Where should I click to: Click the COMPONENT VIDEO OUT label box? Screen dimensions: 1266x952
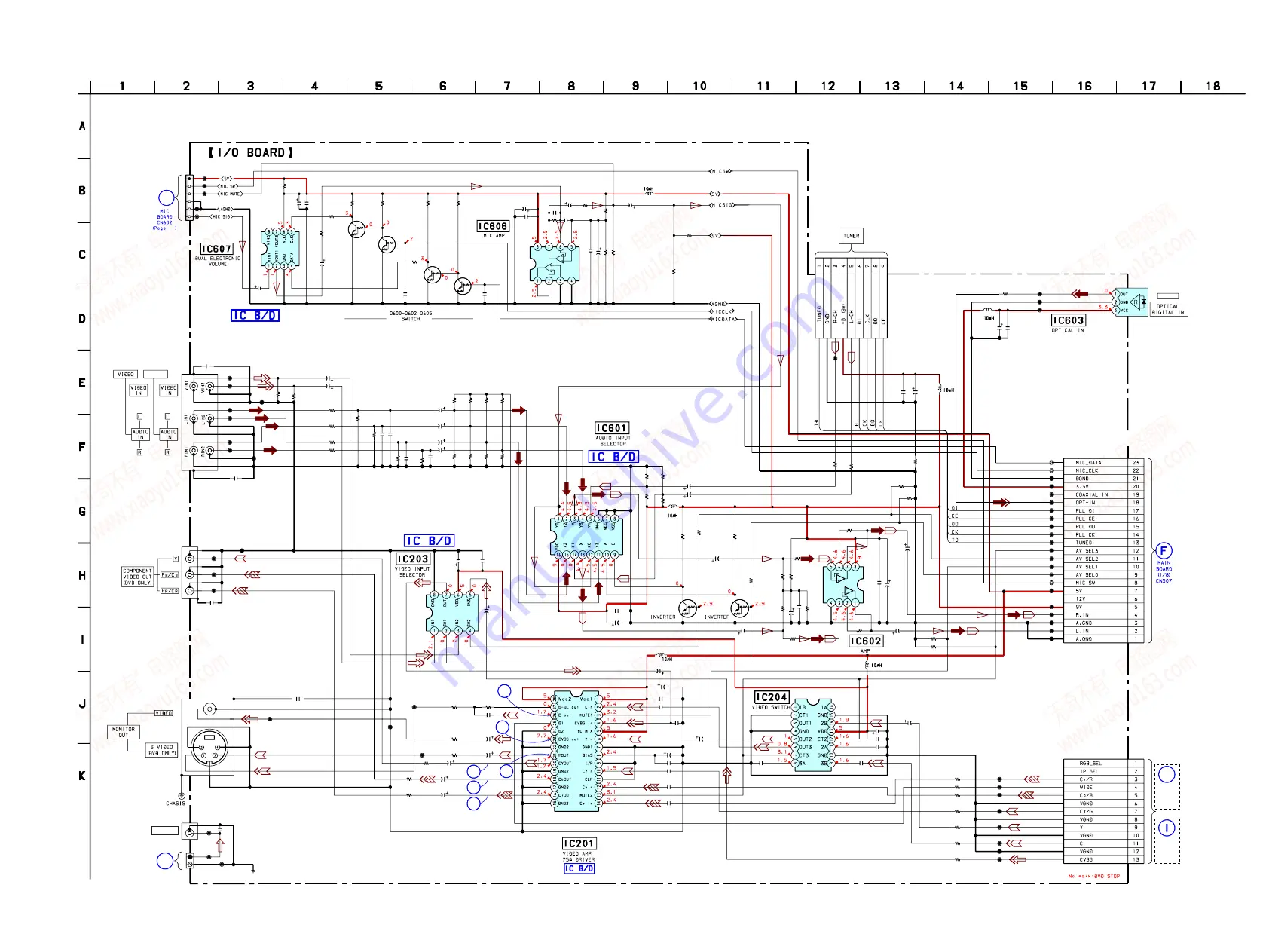[x=138, y=577]
